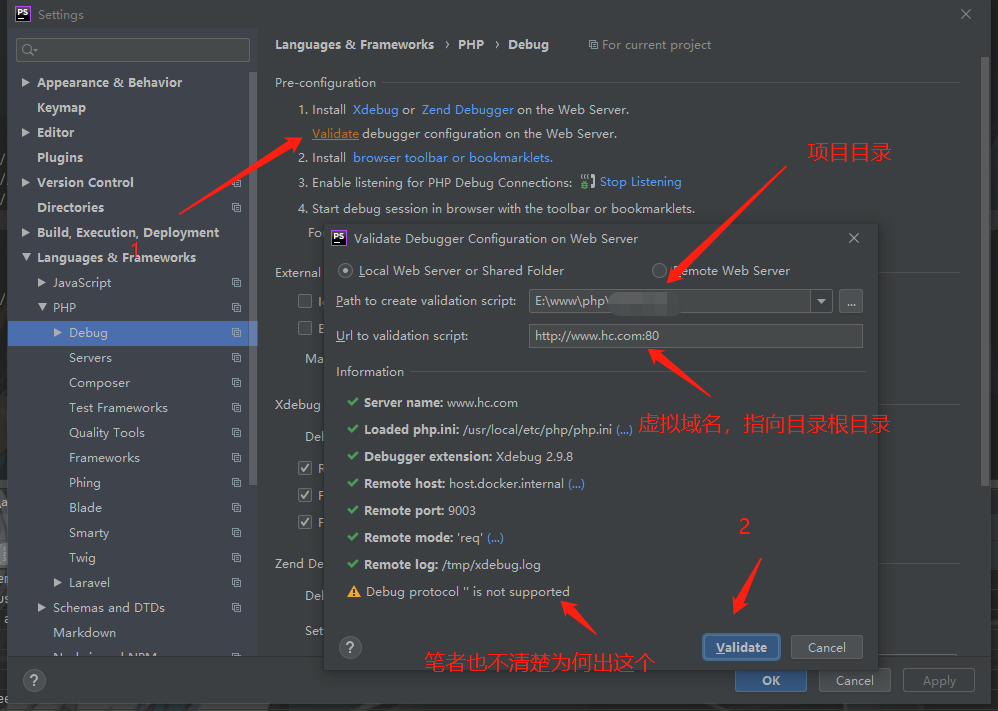
Task: Click the Url to validation script field
Action: point(696,336)
